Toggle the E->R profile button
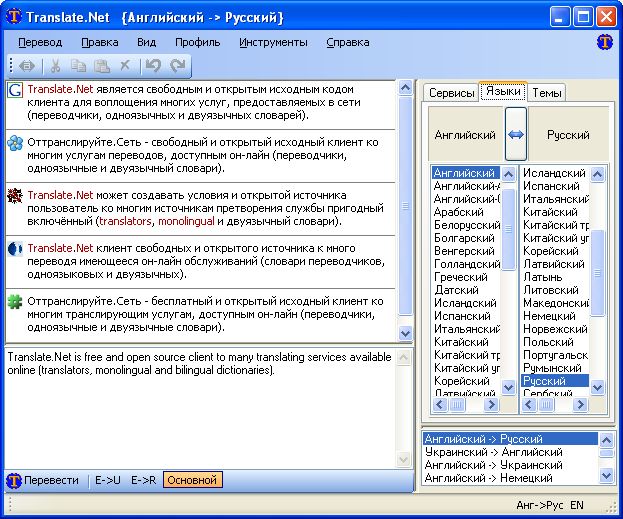This screenshot has height=519, width=623. 143,480
